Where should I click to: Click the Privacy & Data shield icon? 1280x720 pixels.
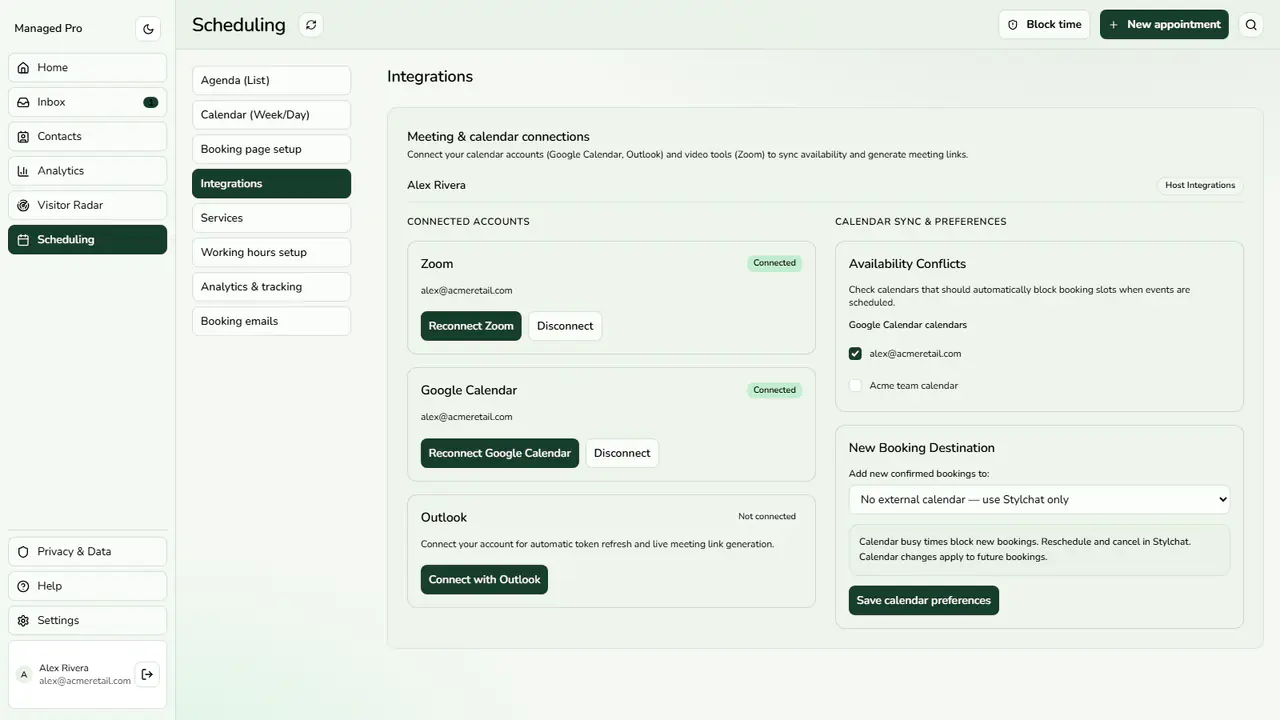point(23,552)
